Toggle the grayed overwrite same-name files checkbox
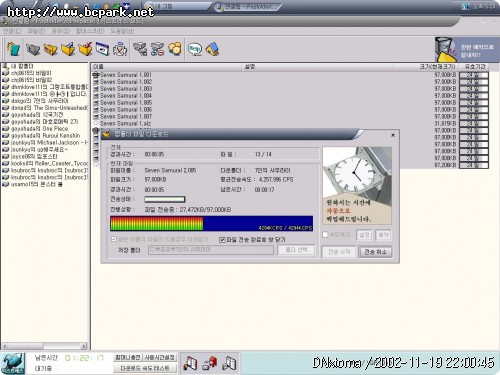The width and height of the screenshot is (500, 375). coord(113,239)
